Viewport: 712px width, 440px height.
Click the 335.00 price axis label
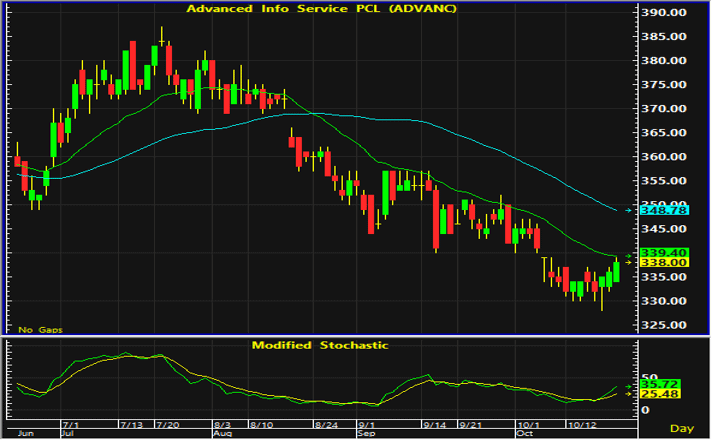pos(663,277)
